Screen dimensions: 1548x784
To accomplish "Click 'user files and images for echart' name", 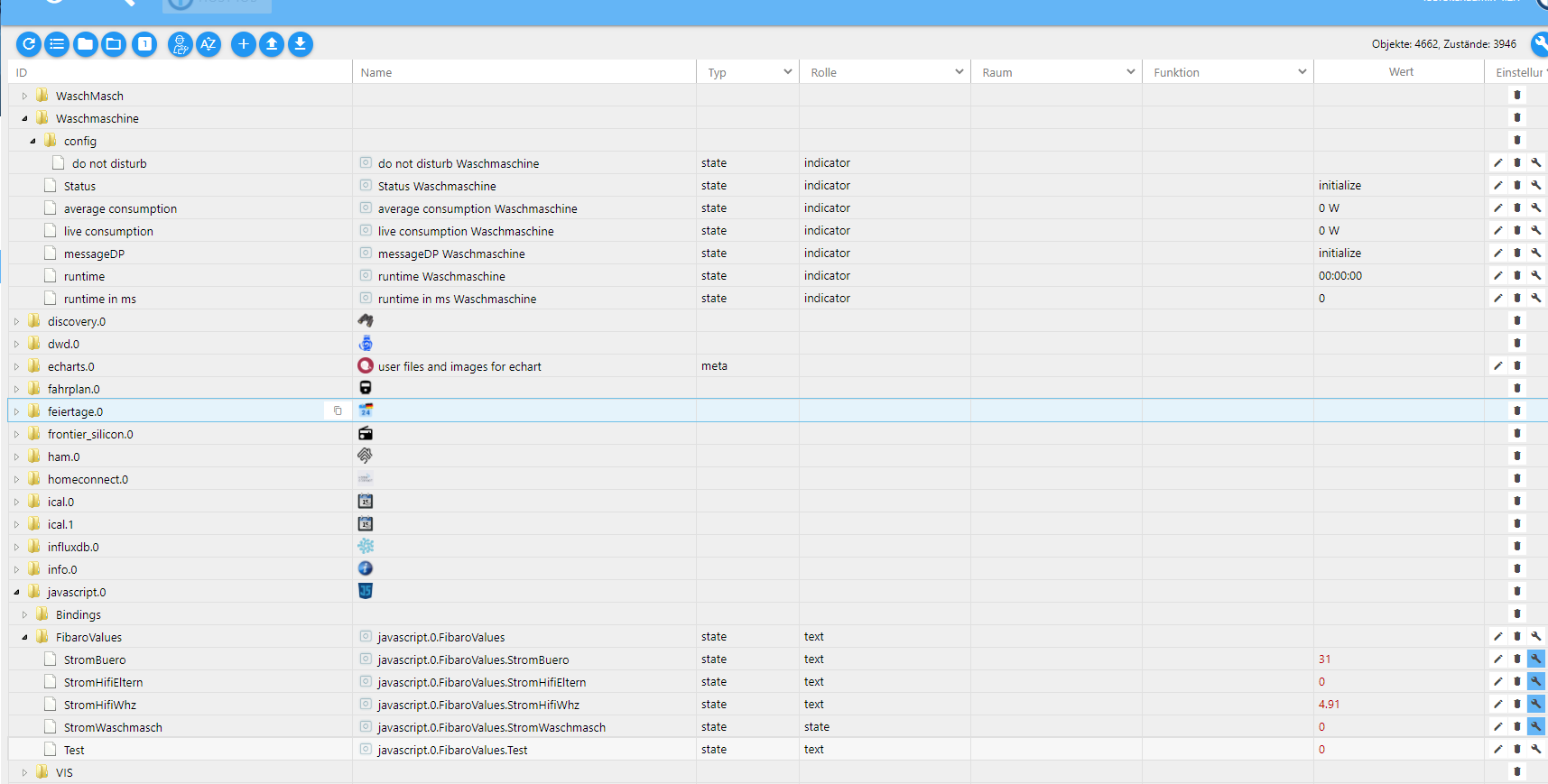I will pos(459,366).
